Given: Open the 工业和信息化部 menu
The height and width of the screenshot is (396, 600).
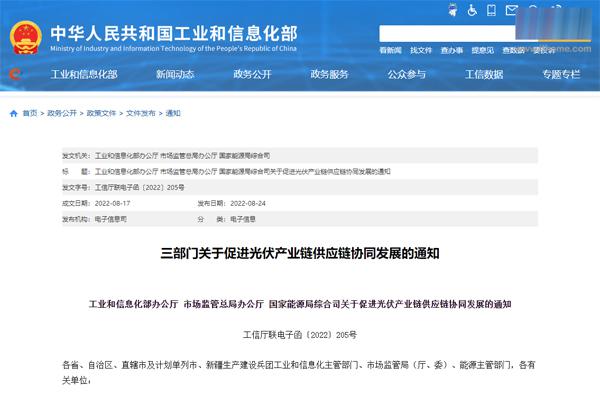Looking at the screenshot, I should pyautogui.click(x=84, y=74).
